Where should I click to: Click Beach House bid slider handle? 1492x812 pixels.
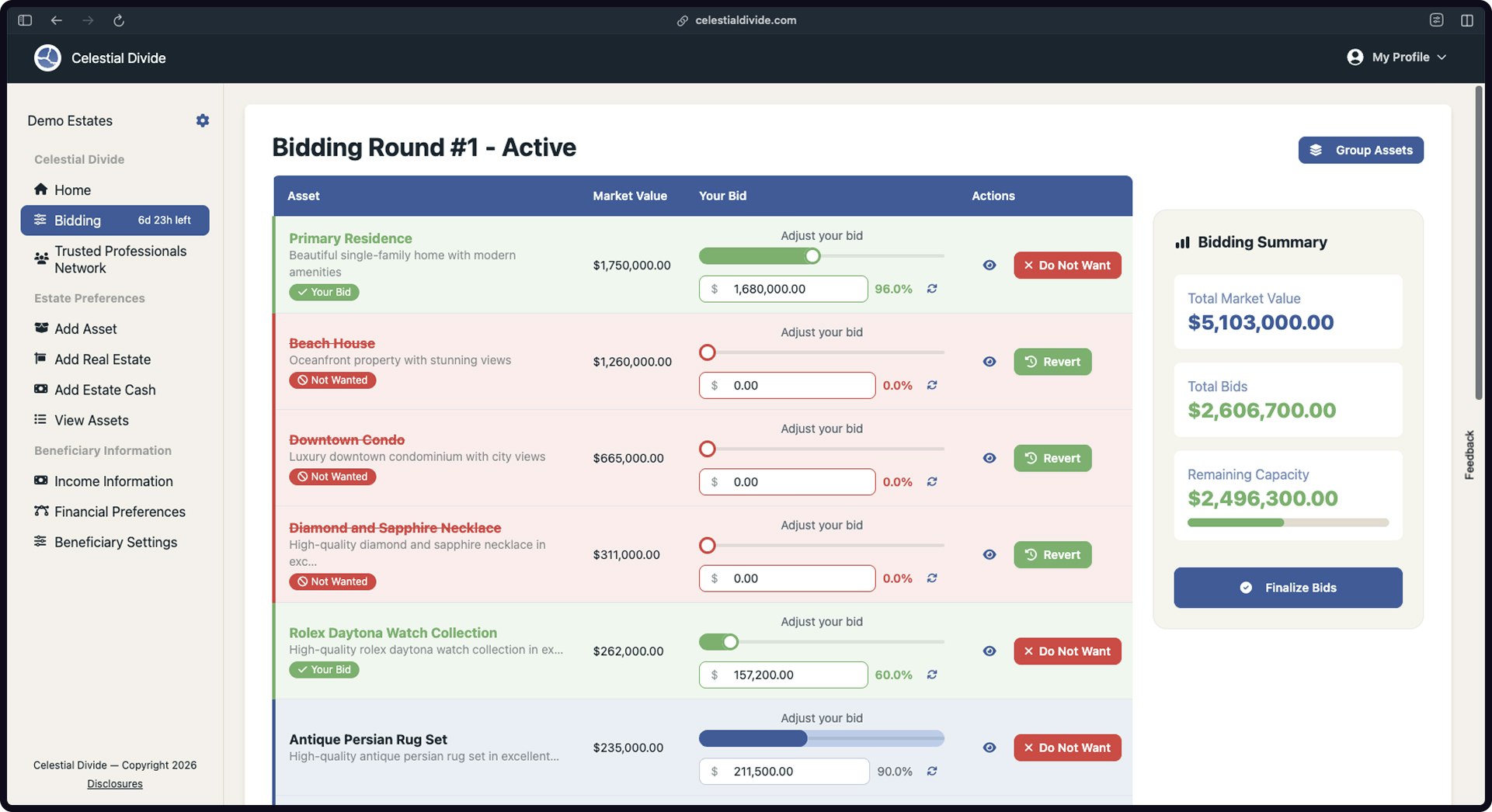coord(708,352)
